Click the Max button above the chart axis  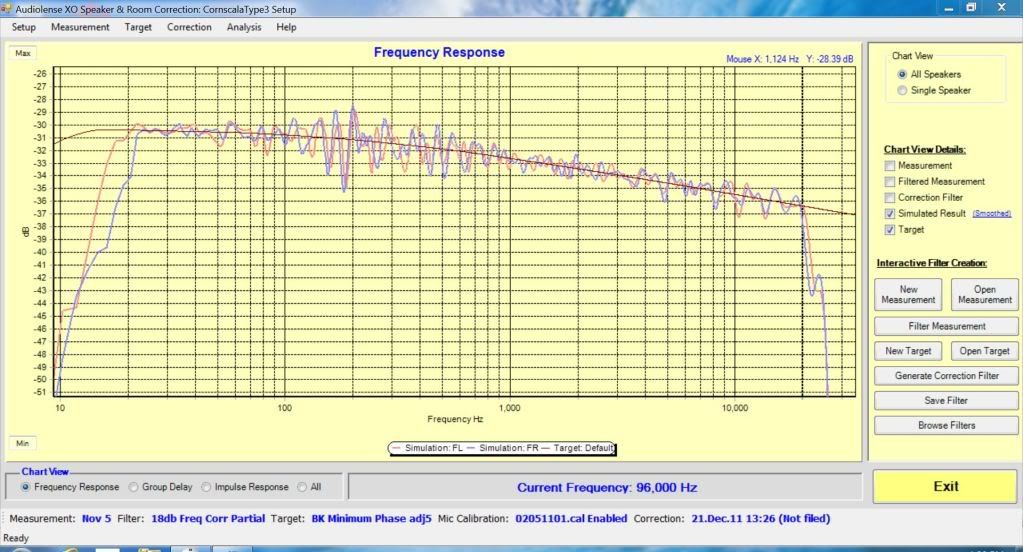click(x=23, y=53)
